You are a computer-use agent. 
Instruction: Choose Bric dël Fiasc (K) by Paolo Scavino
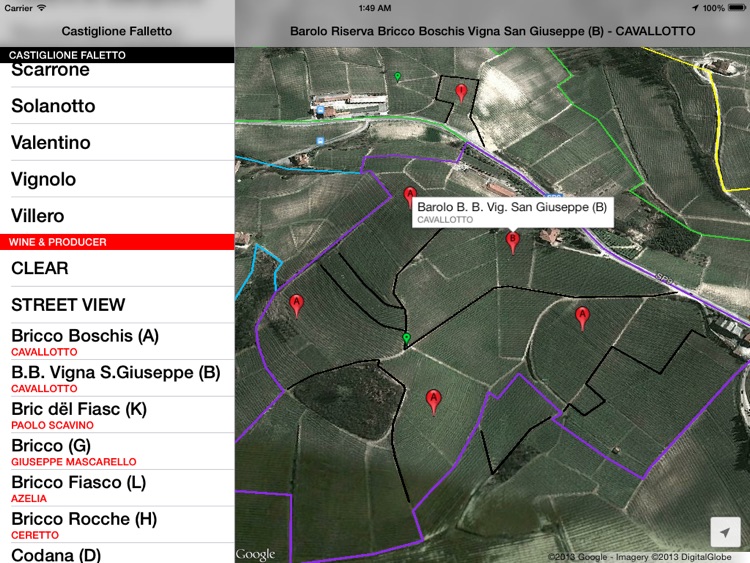click(117, 415)
